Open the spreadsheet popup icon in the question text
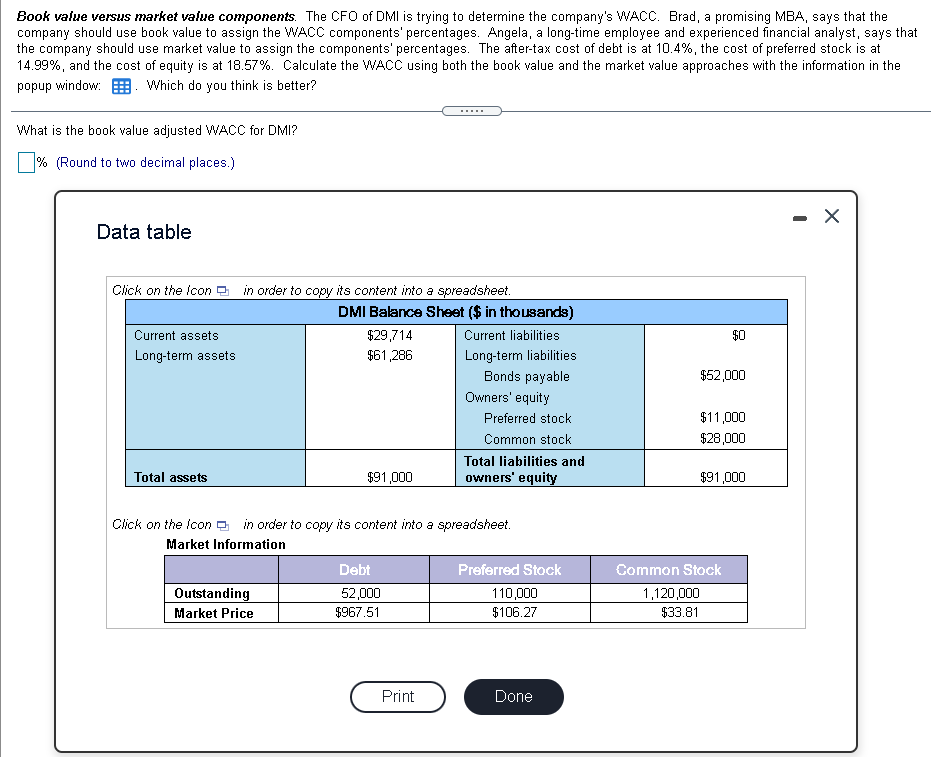 coord(120,86)
